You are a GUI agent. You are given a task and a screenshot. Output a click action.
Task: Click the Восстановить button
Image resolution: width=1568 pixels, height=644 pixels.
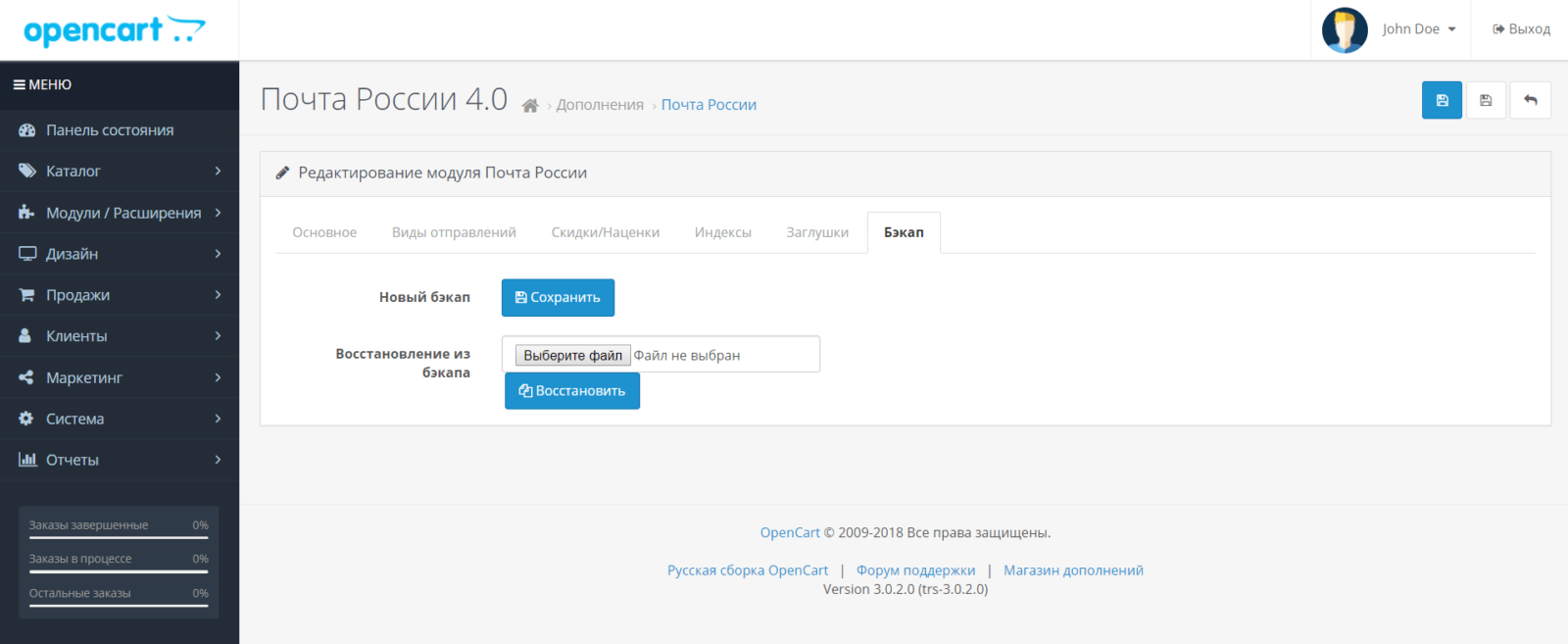[572, 391]
